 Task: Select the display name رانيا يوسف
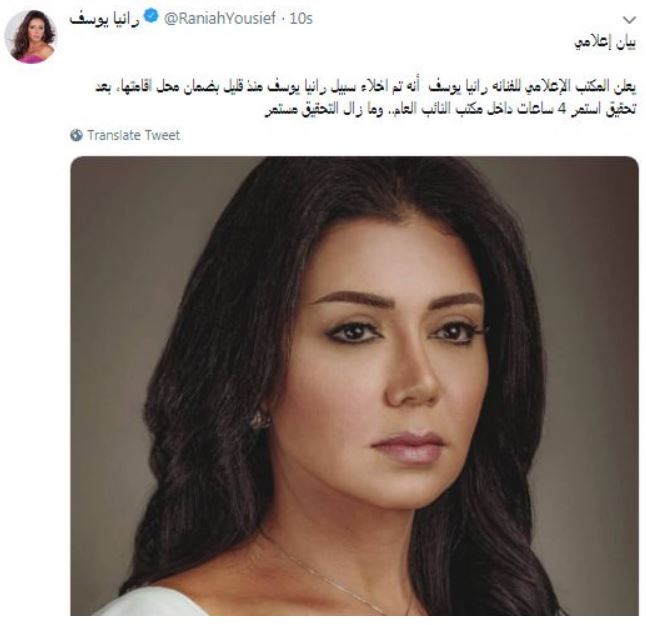[105, 19]
